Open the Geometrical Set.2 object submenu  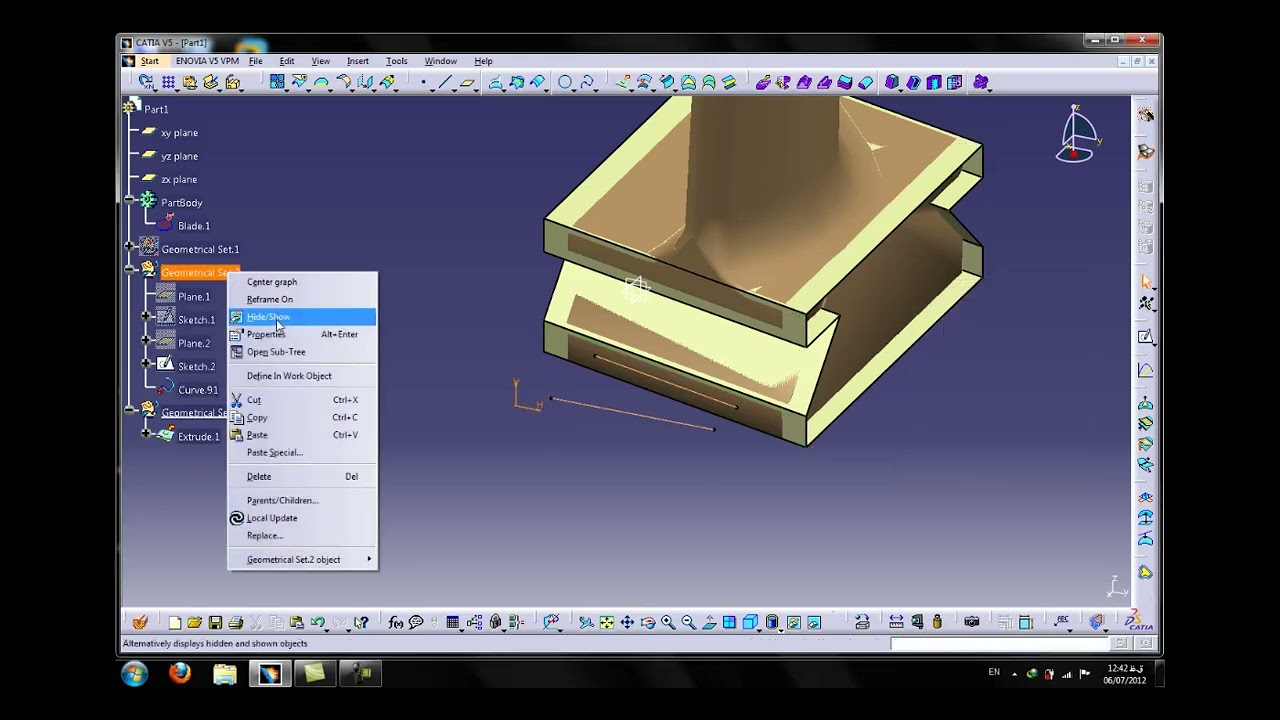tap(303, 560)
